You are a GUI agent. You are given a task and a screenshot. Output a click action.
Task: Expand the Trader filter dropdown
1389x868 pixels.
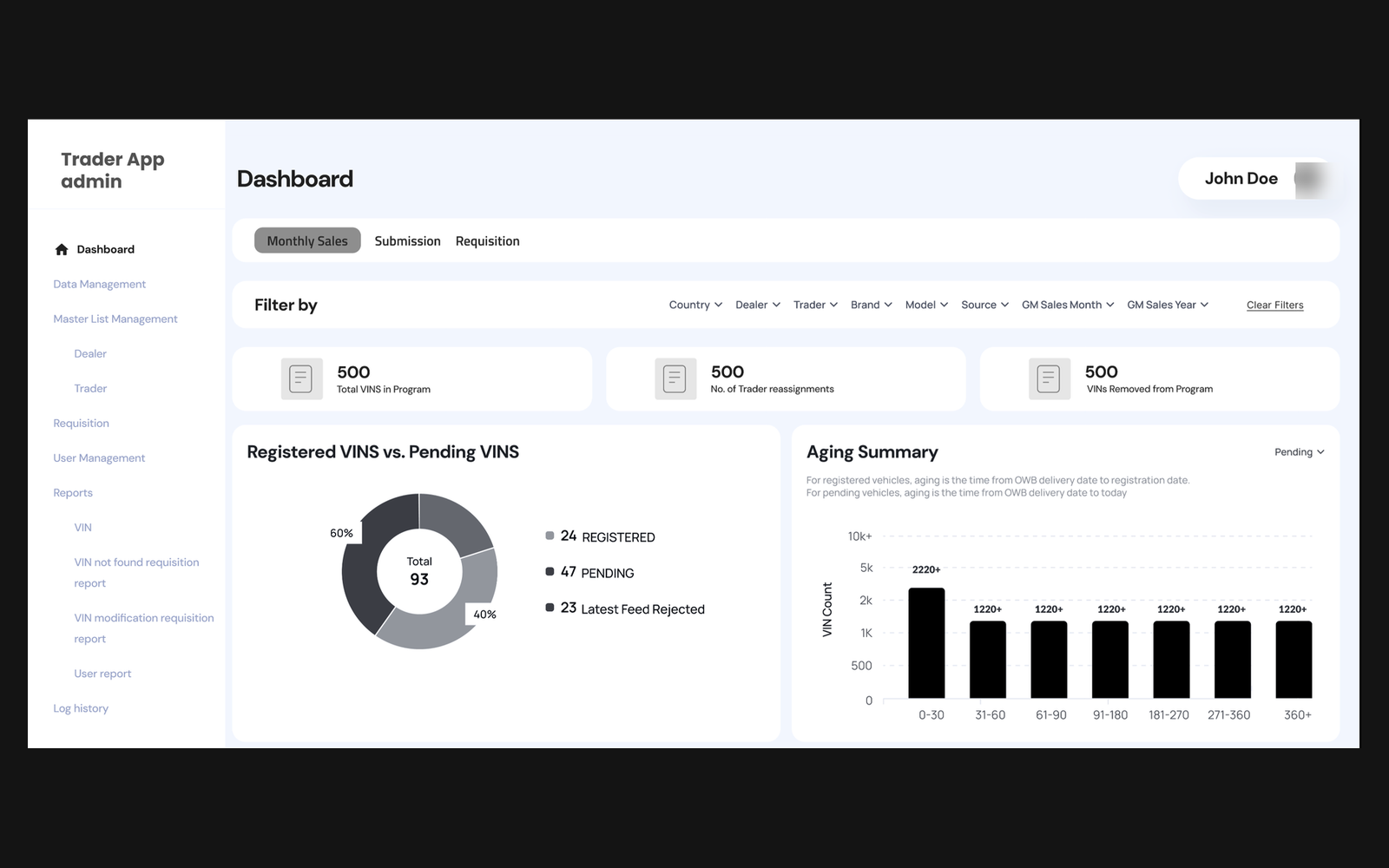click(x=815, y=305)
